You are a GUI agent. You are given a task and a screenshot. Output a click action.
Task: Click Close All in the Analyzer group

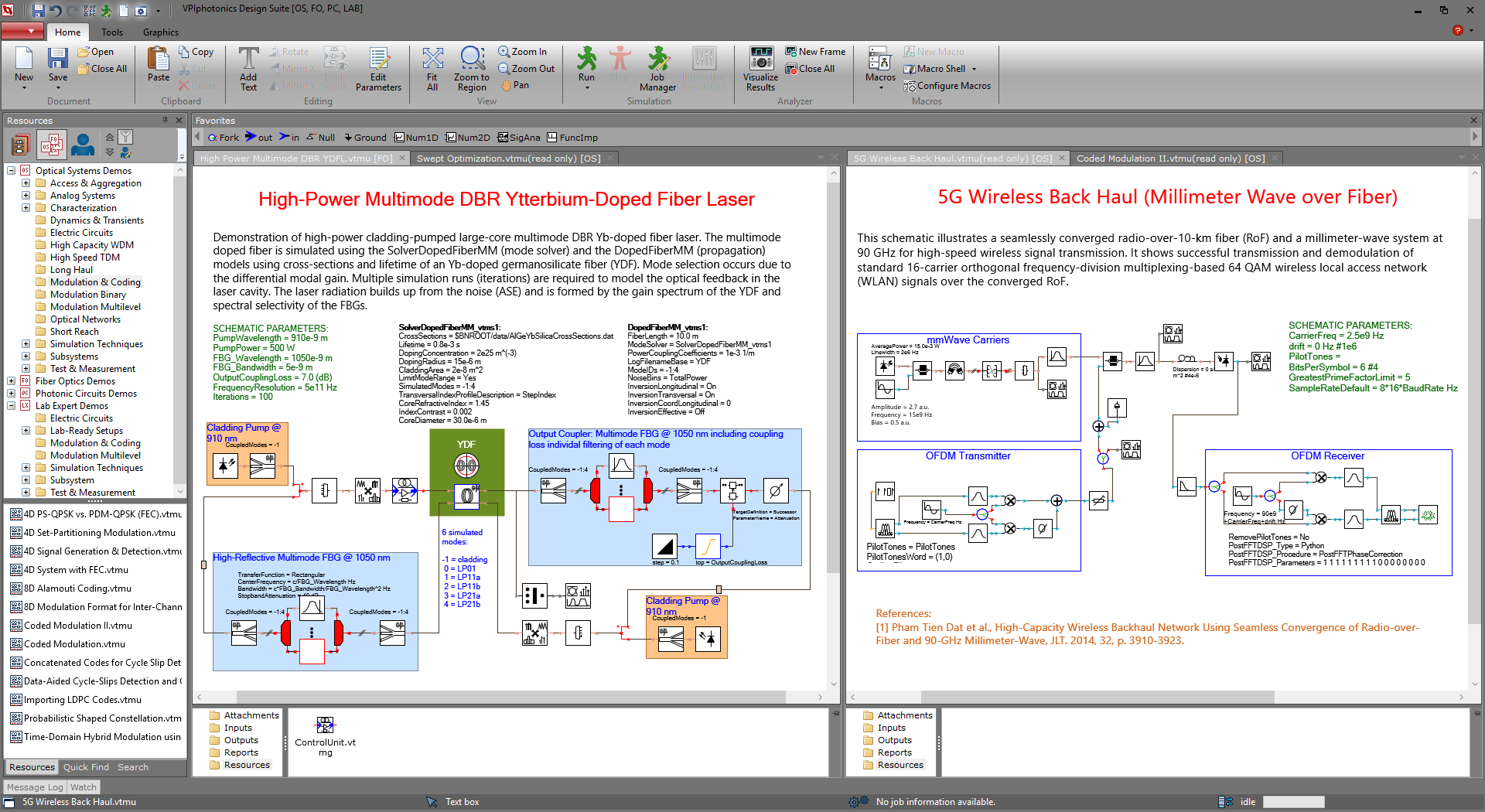click(810, 69)
